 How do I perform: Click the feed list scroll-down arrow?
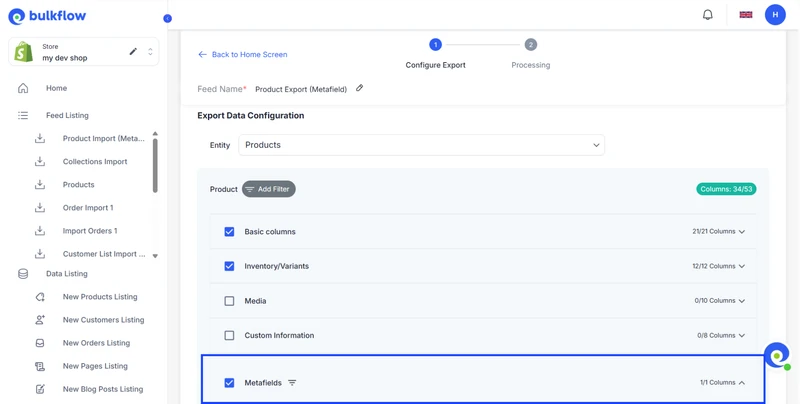tap(155, 256)
